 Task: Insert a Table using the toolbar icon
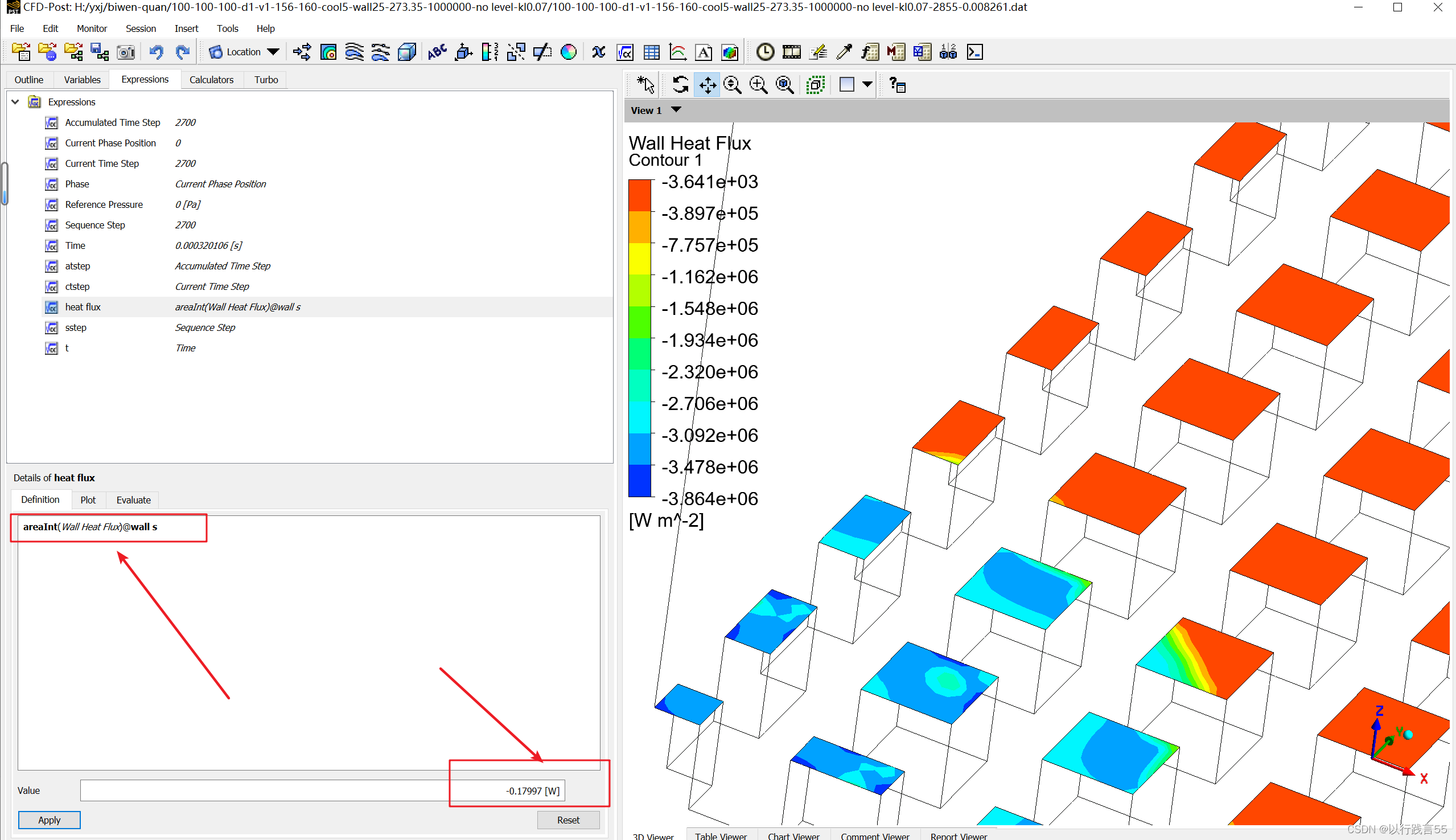coord(651,52)
